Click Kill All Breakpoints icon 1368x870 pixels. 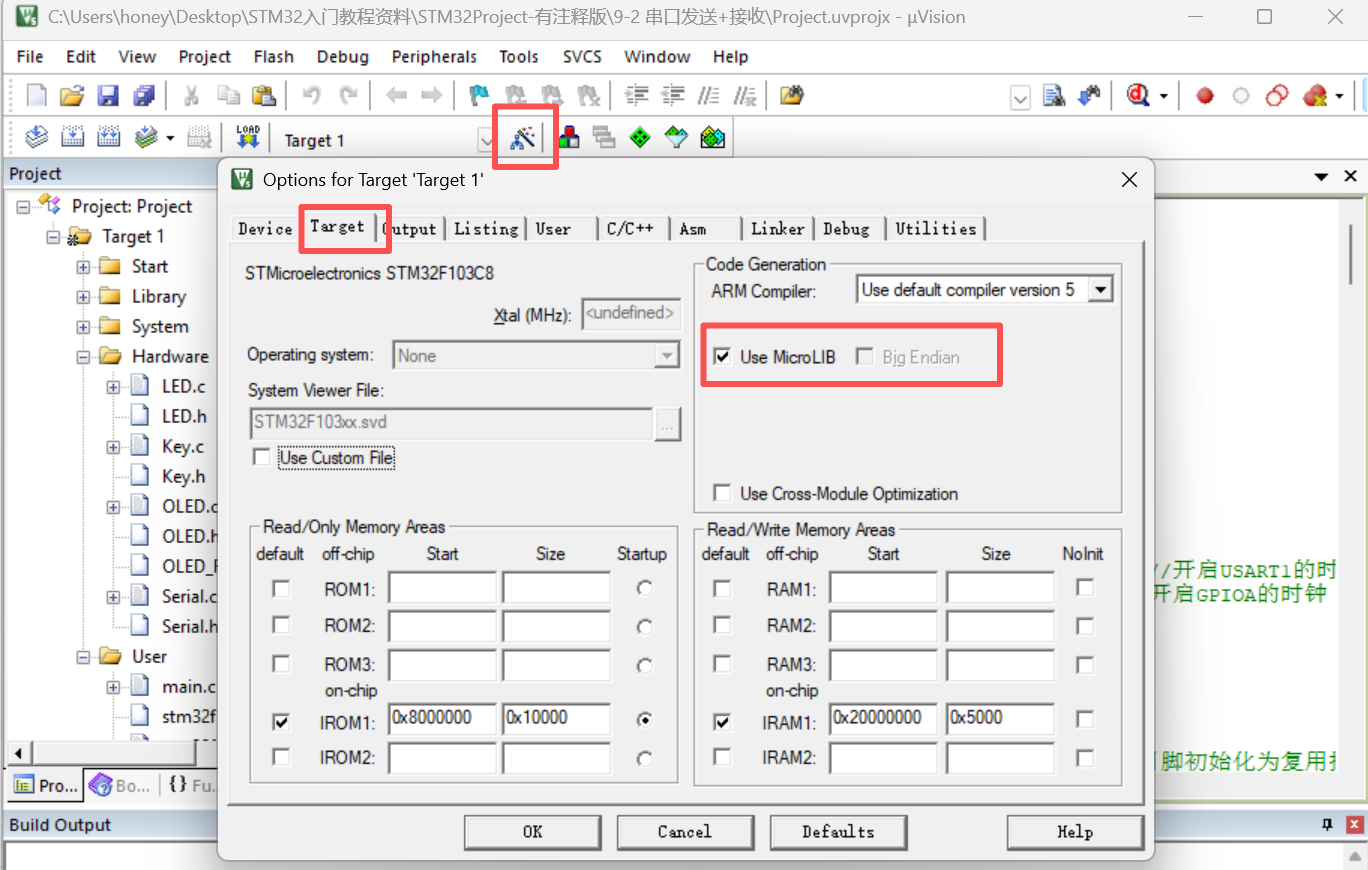1315,96
